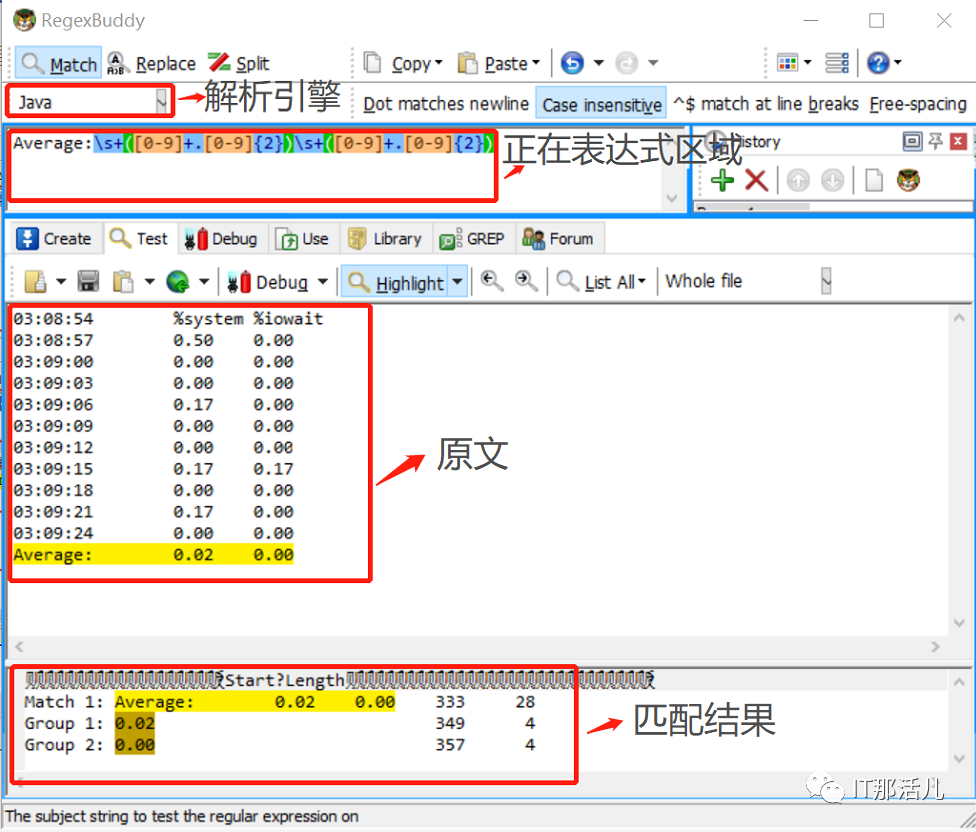Click the Paste toolbar icon
The image size is (976, 832).
[467, 63]
